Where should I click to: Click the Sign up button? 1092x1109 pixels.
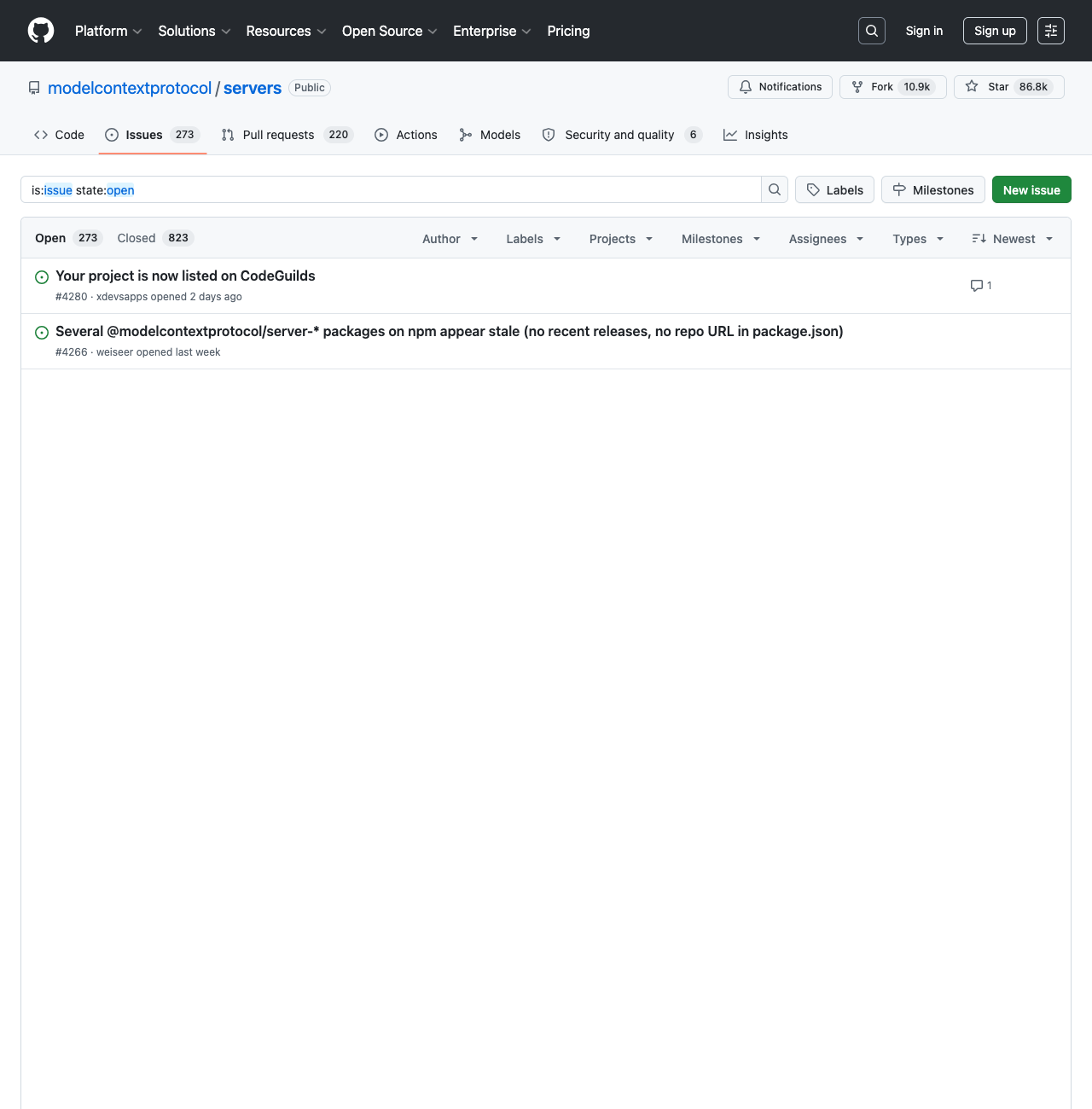coord(995,31)
